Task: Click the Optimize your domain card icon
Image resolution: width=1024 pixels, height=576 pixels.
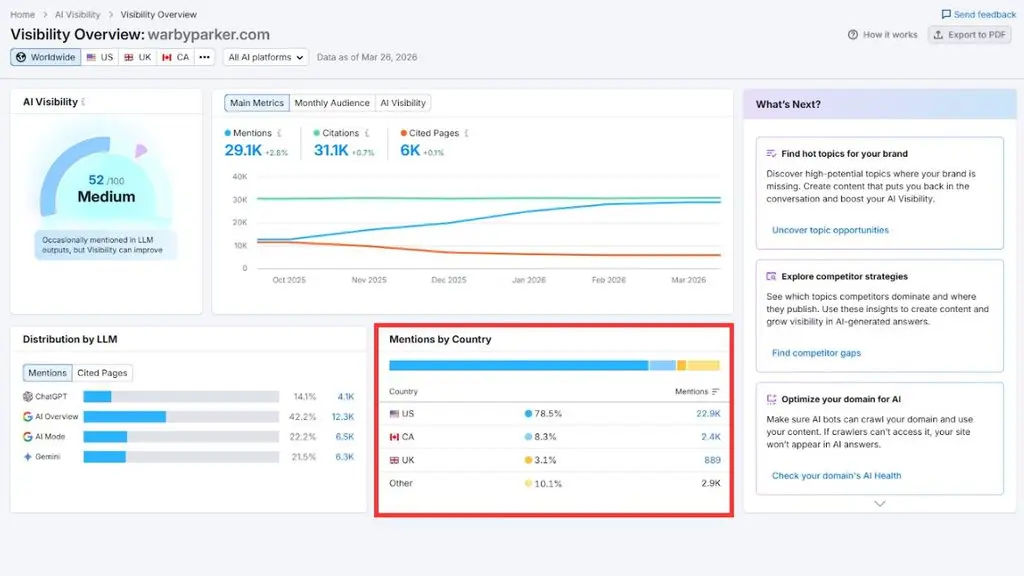Action: pyautogui.click(x=771, y=399)
